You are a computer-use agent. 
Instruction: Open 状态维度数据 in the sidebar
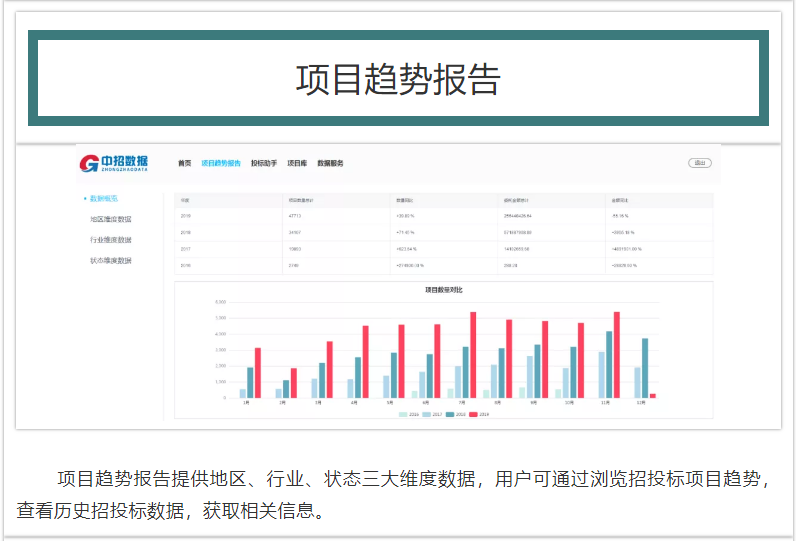(x=110, y=261)
